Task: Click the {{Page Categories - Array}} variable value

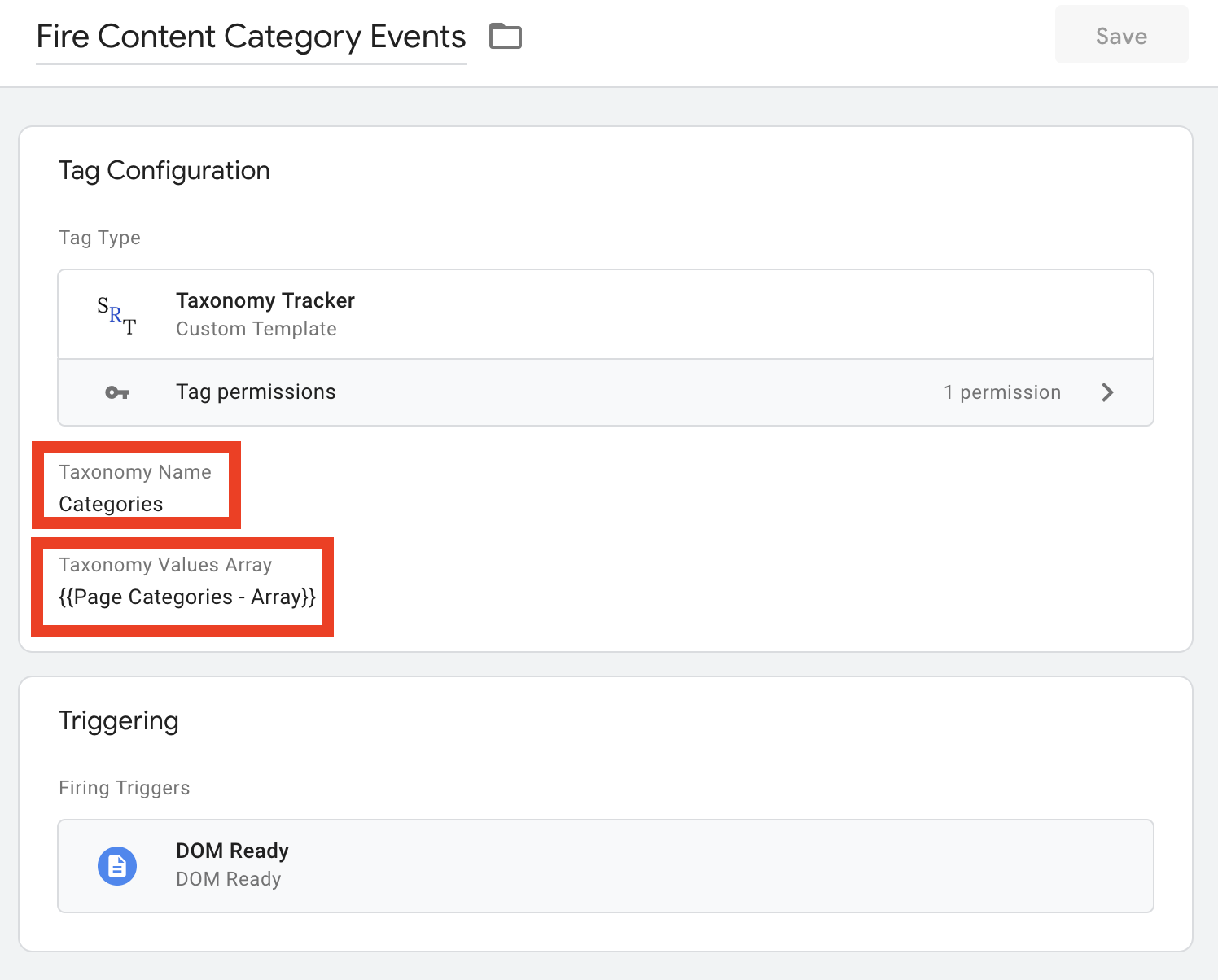Action: tap(186, 597)
